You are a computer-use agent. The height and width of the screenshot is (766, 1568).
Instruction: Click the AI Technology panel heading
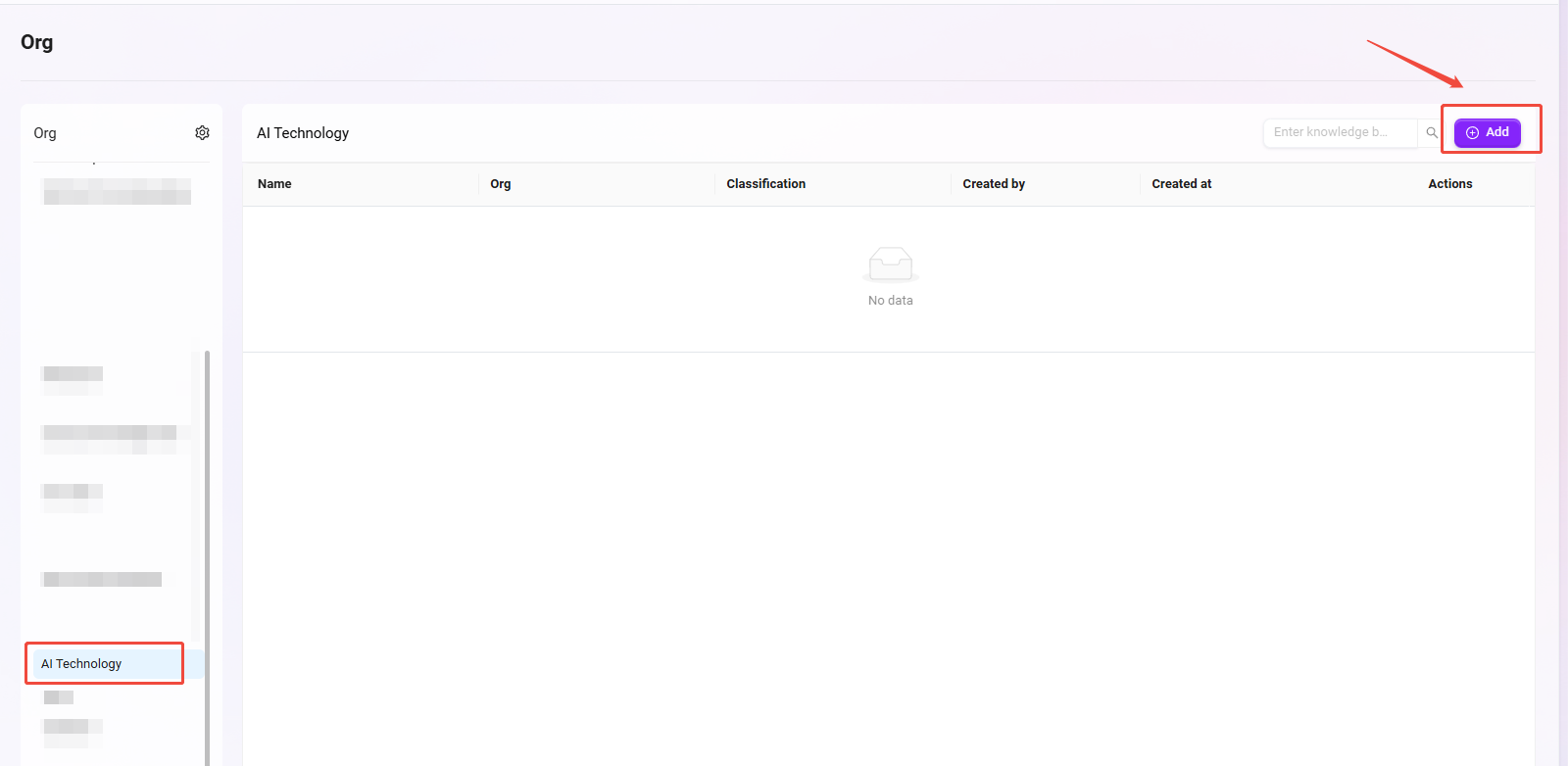click(x=303, y=133)
